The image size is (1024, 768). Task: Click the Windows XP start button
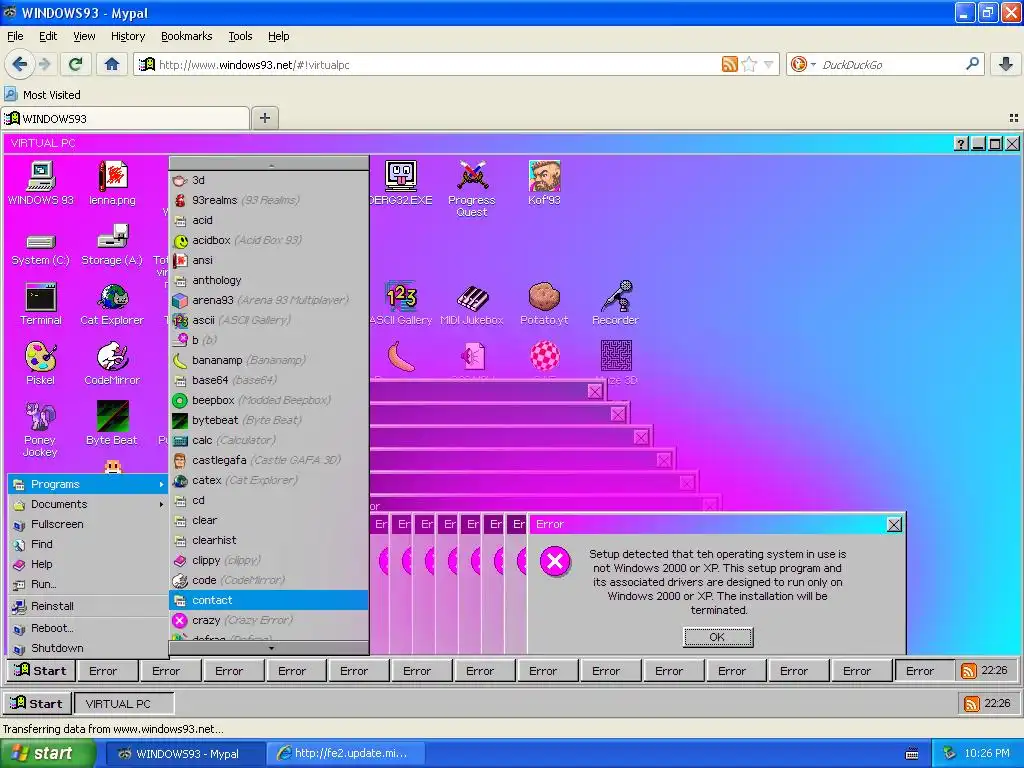pos(46,753)
